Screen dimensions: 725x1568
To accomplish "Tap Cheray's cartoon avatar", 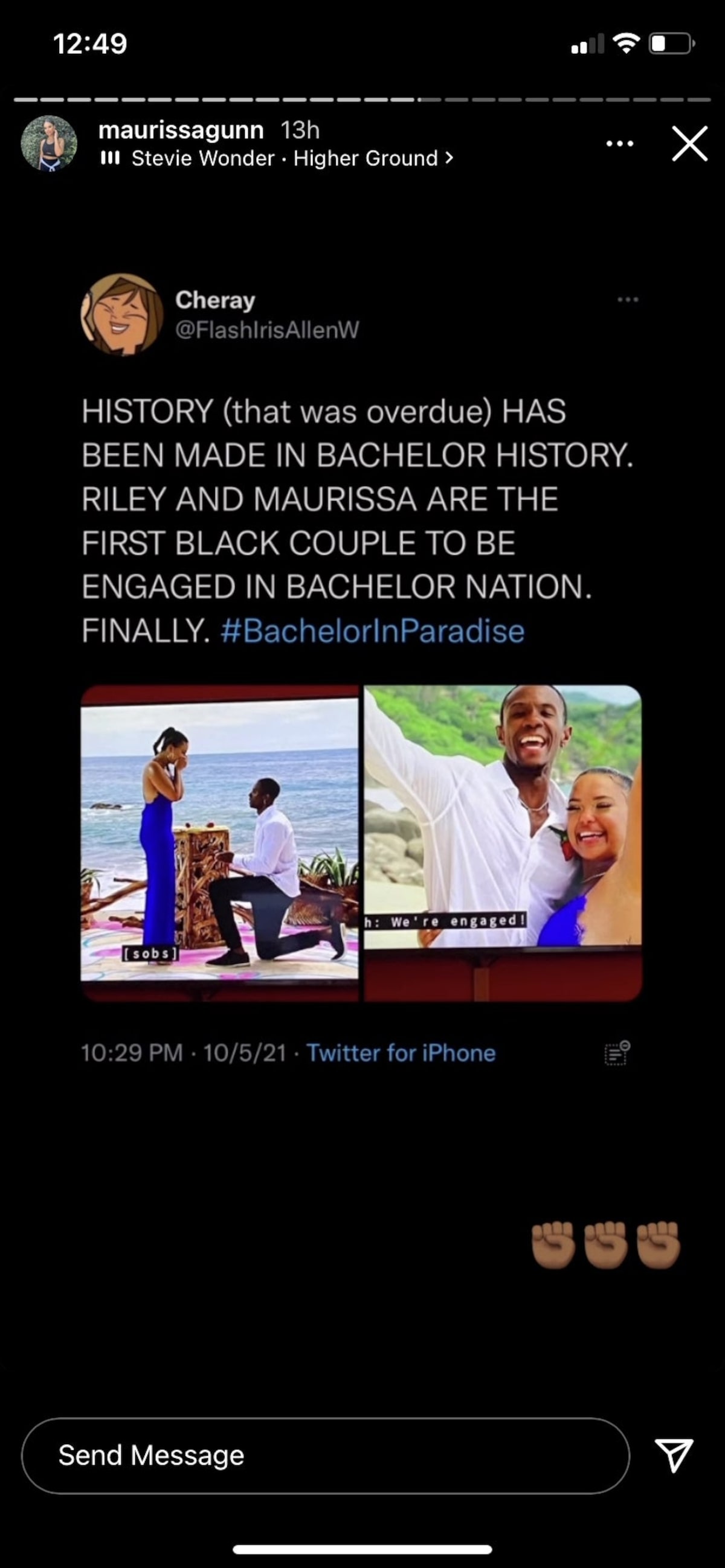I will coord(122,314).
